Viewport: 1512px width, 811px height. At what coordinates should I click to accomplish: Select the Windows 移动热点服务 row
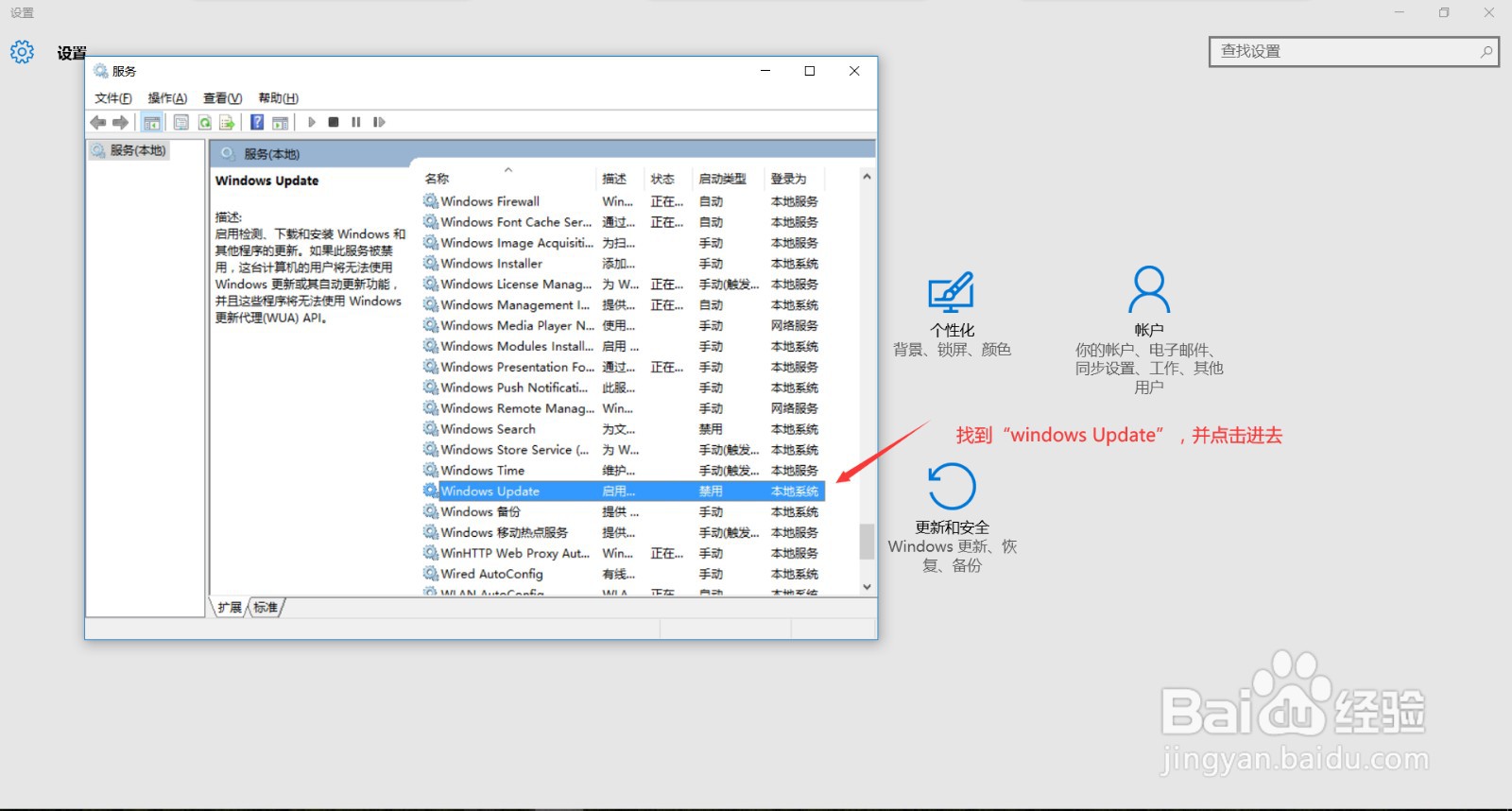coord(623,533)
